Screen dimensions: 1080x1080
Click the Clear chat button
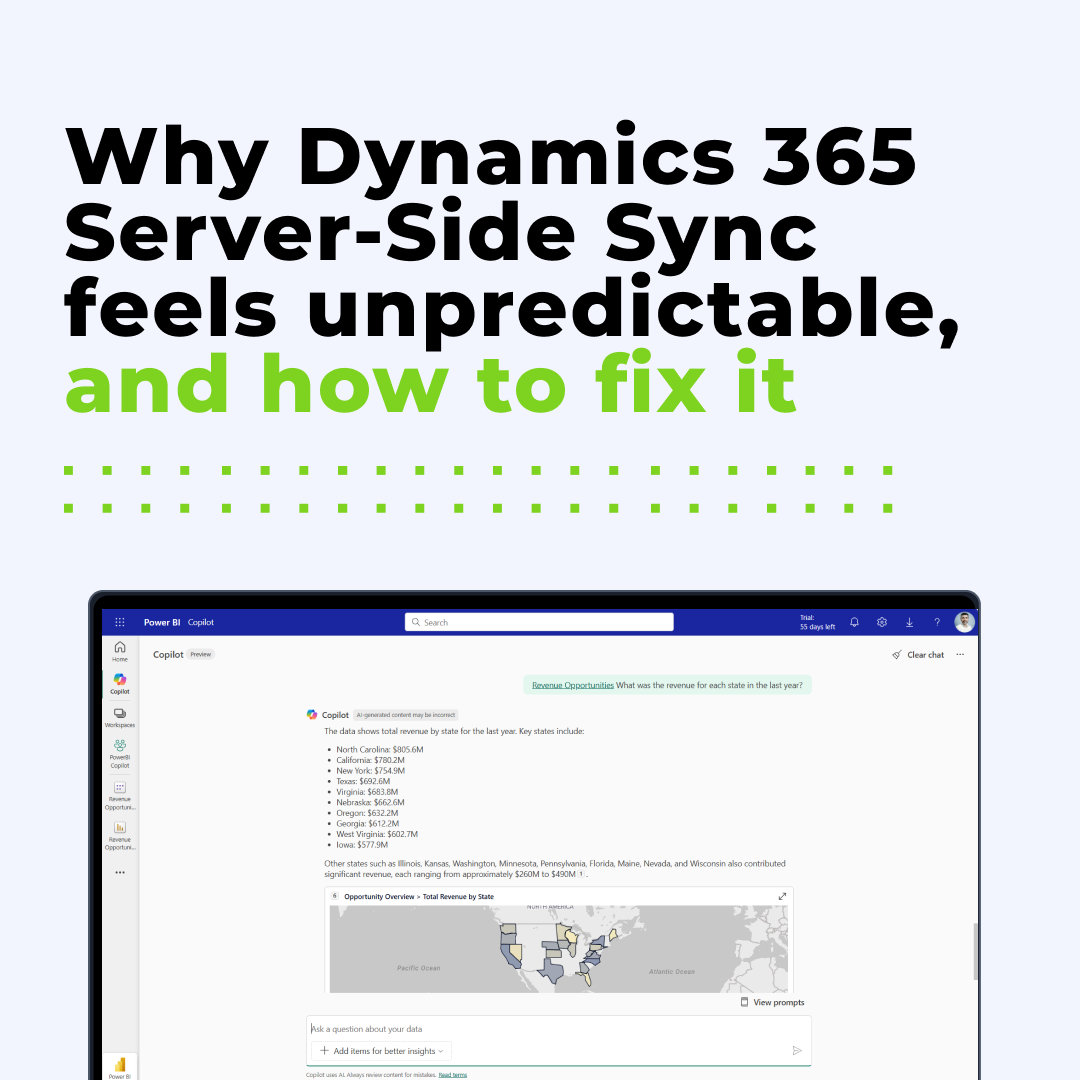tap(918, 655)
